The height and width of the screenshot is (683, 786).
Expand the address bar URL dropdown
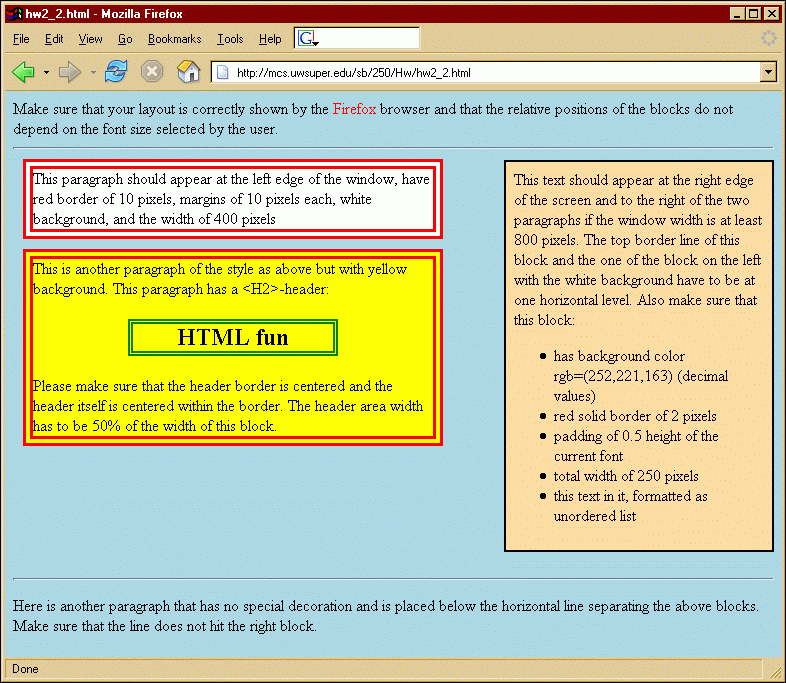point(768,73)
